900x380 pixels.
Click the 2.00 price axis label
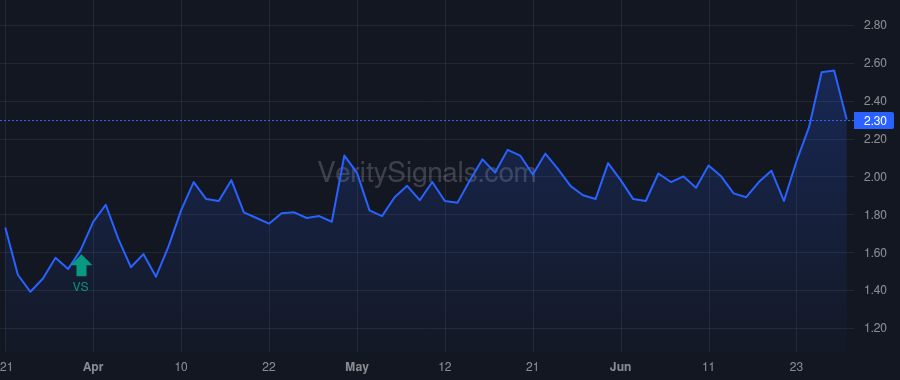click(875, 177)
